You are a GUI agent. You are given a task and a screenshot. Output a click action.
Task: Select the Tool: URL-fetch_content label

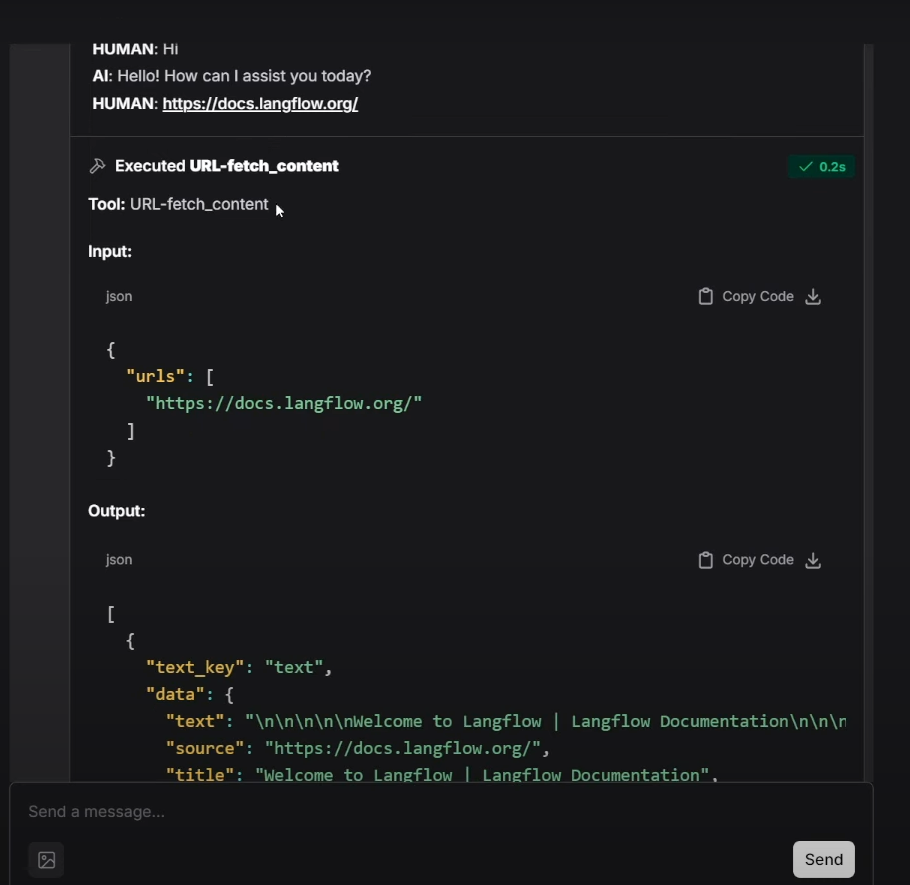click(178, 204)
